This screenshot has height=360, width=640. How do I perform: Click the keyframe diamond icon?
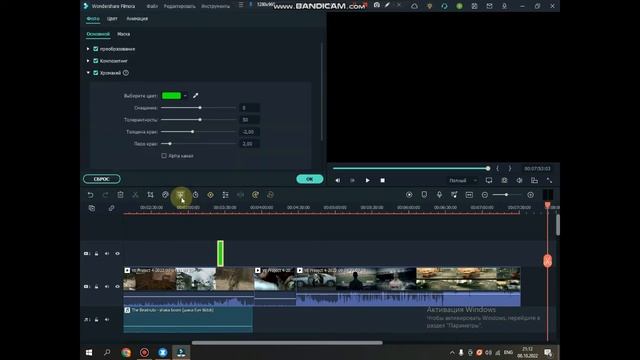coord(211,195)
